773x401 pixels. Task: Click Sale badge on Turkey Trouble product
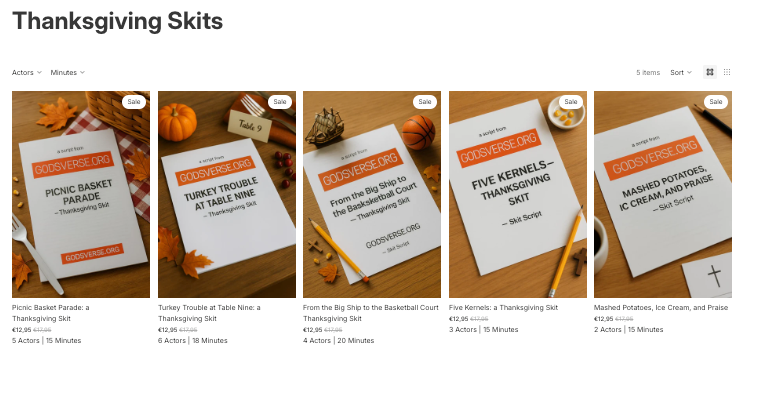[x=280, y=102]
